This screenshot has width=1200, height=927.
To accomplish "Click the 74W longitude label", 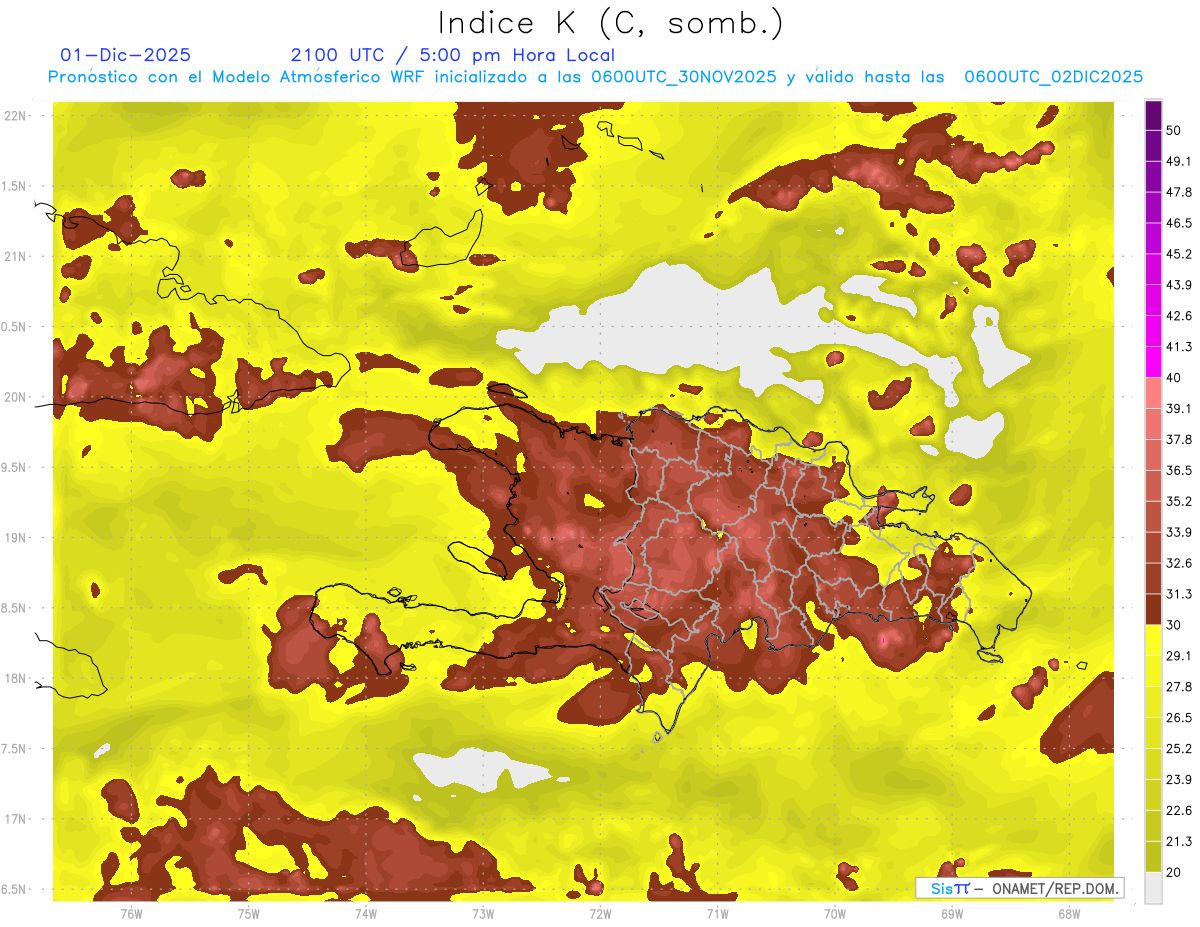I will point(365,914).
